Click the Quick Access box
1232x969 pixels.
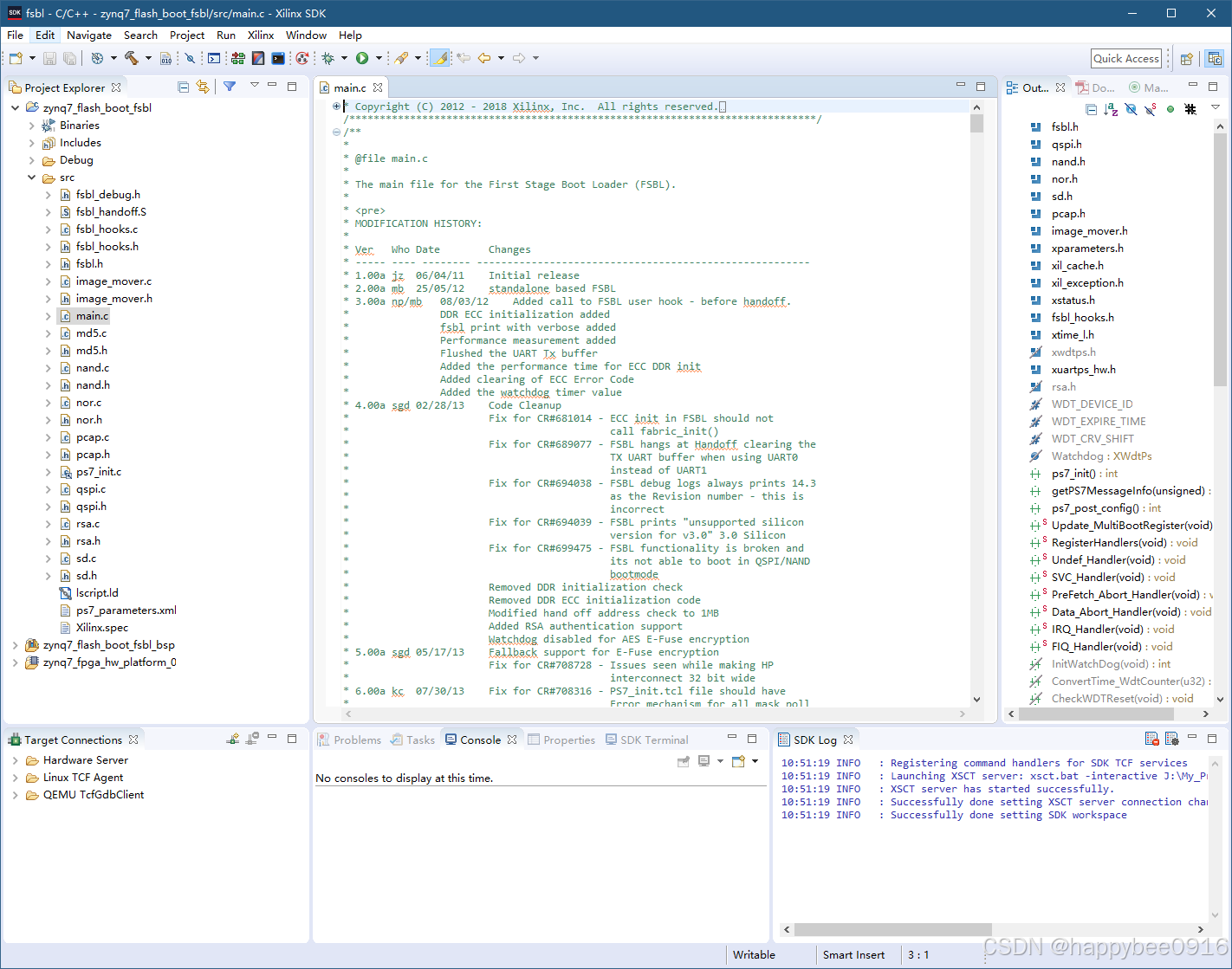click(x=1125, y=58)
